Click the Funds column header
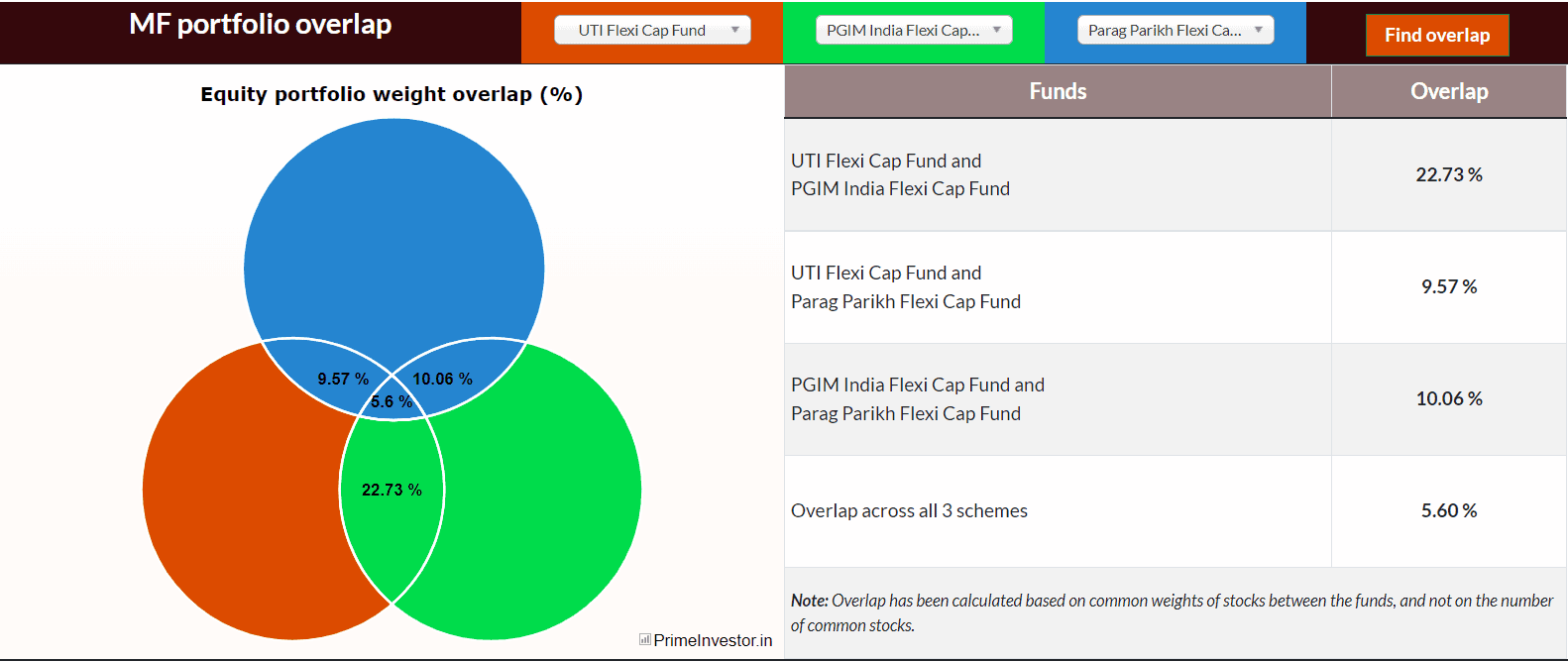The width and height of the screenshot is (1568, 662). pyautogui.click(x=1058, y=91)
